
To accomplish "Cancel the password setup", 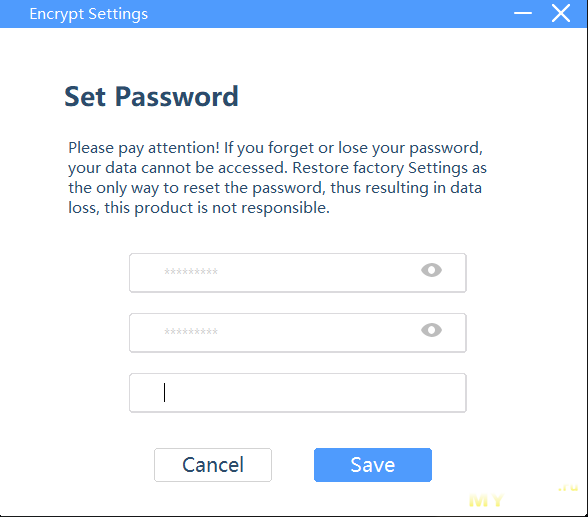I will point(213,465).
